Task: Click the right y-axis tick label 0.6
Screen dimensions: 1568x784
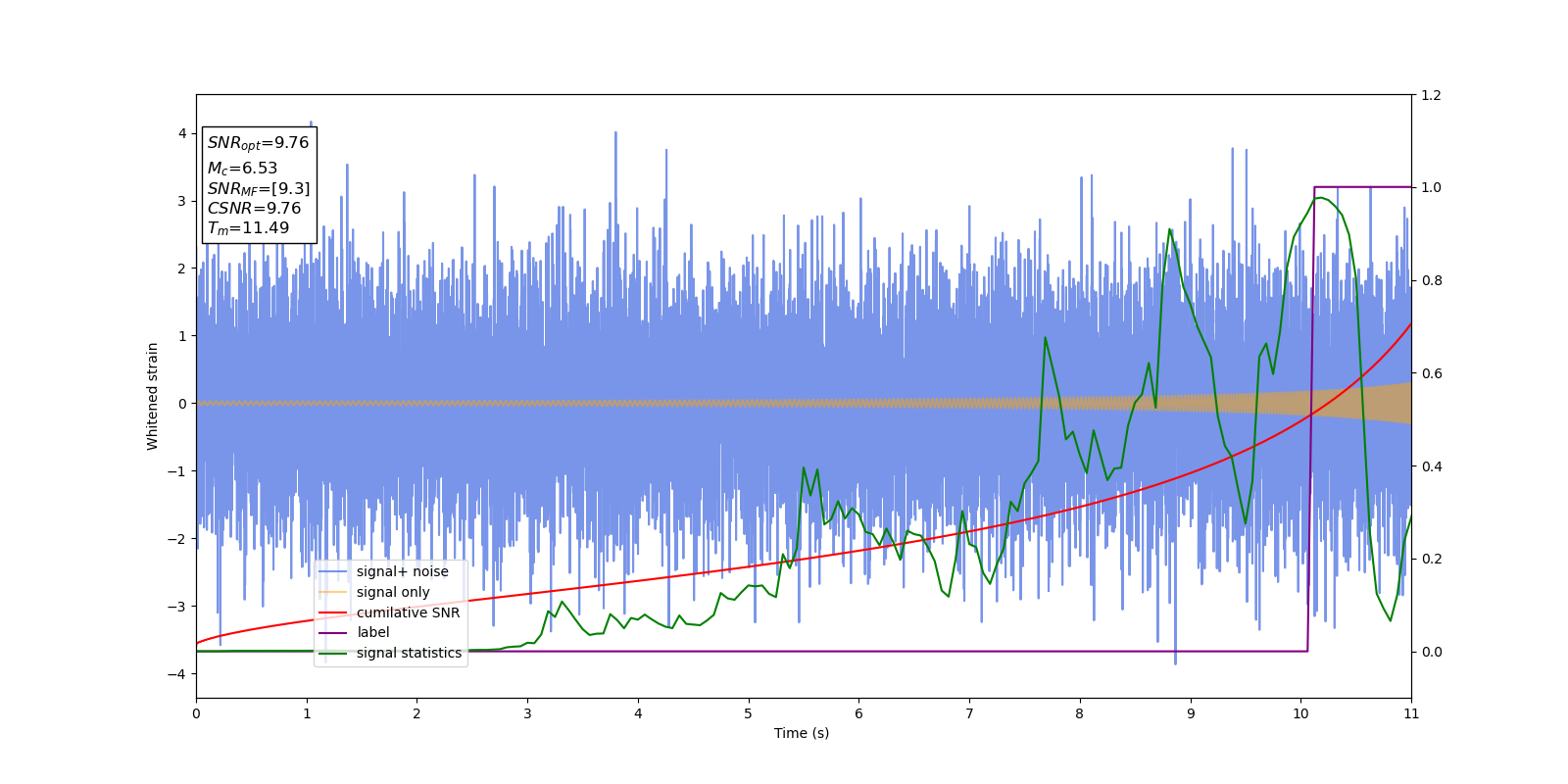Action: [x=1431, y=373]
